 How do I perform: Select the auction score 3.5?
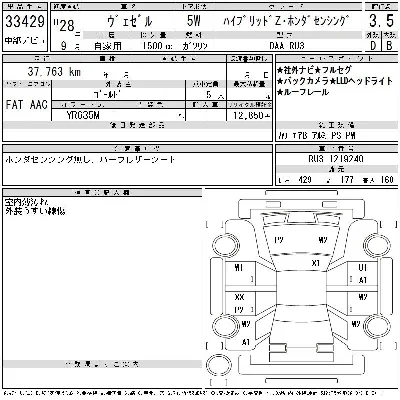tap(381, 21)
